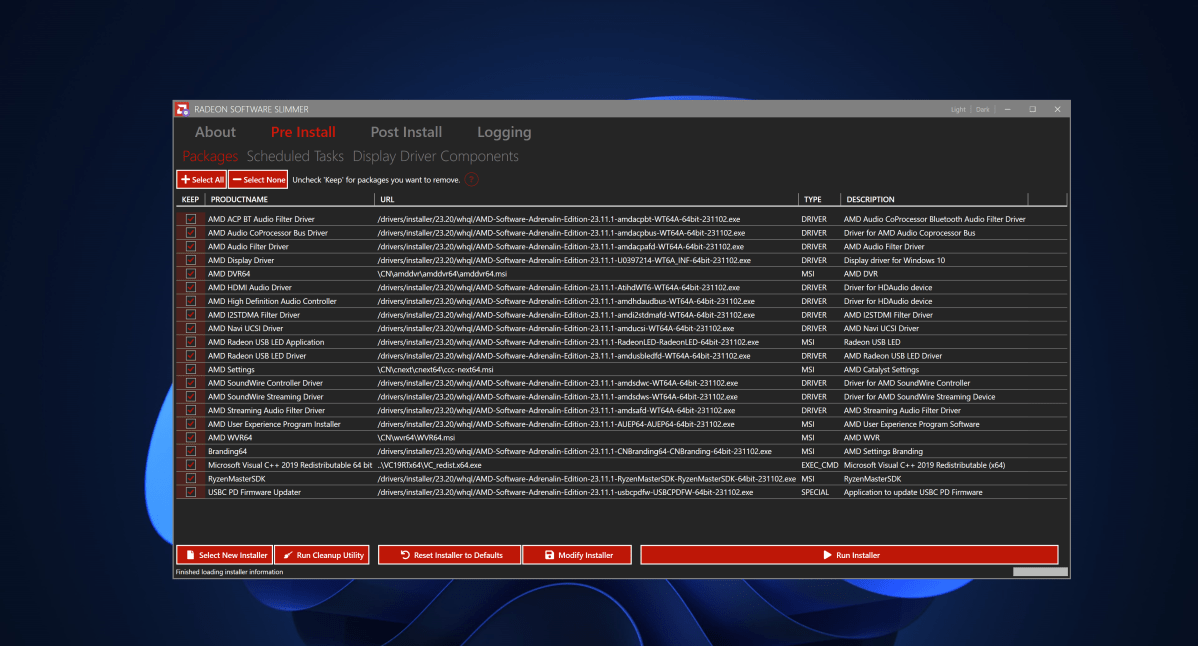Select 'AMD Catalyst Settings' description cell

point(881,370)
